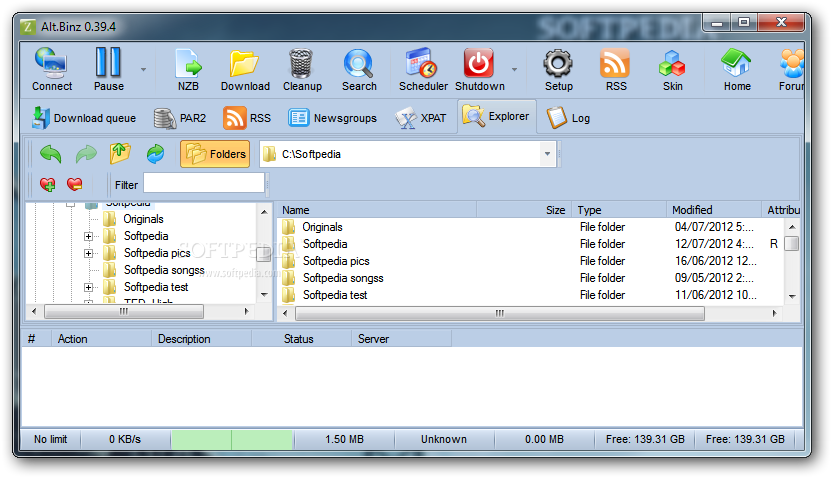Screen dimensions: 832x478
Task: Run Cleanup from the toolbar
Action: tap(302, 69)
